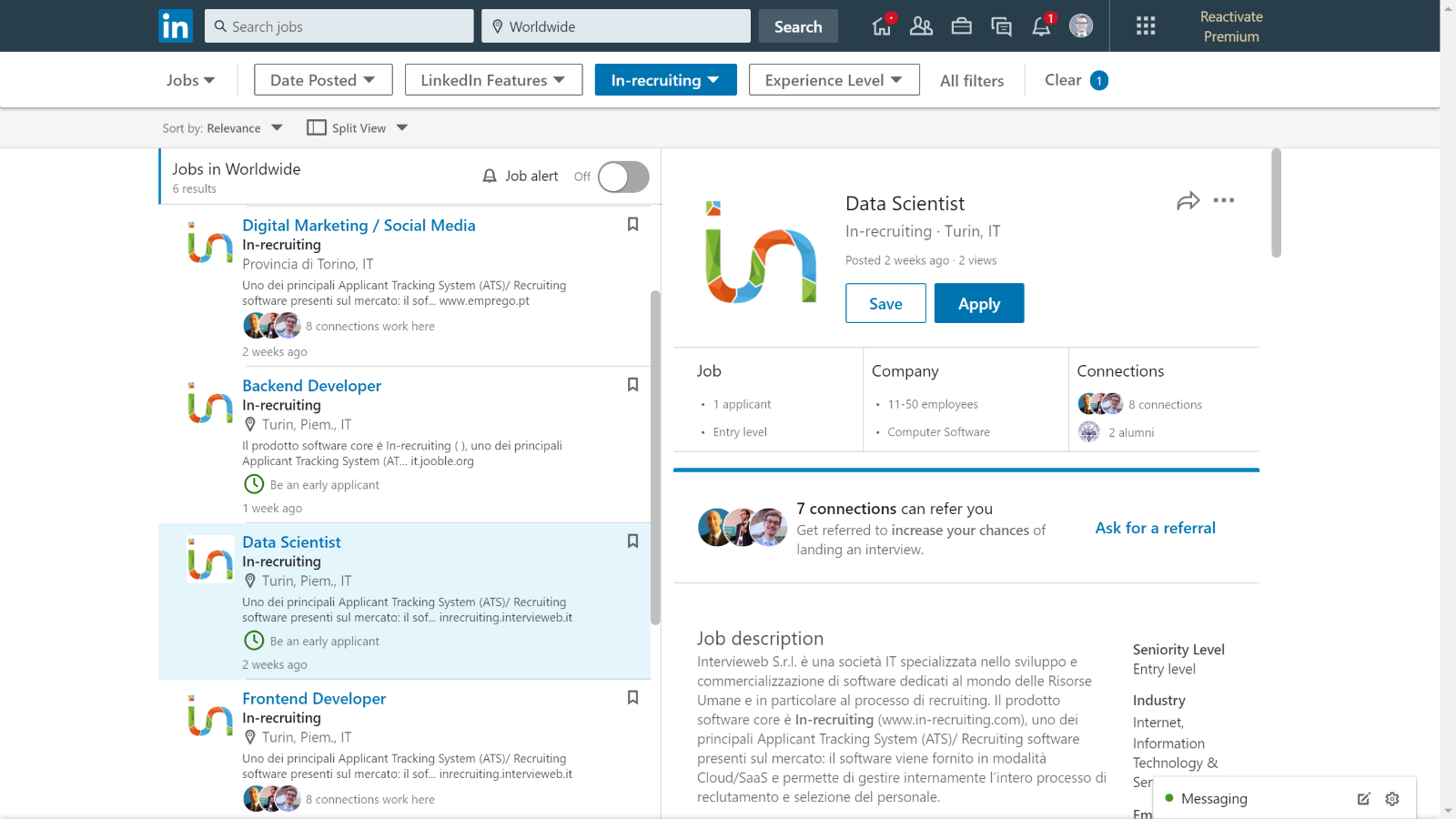Click the job details pane scrollbar
This screenshot has height=819, width=1456.
[x=1276, y=203]
